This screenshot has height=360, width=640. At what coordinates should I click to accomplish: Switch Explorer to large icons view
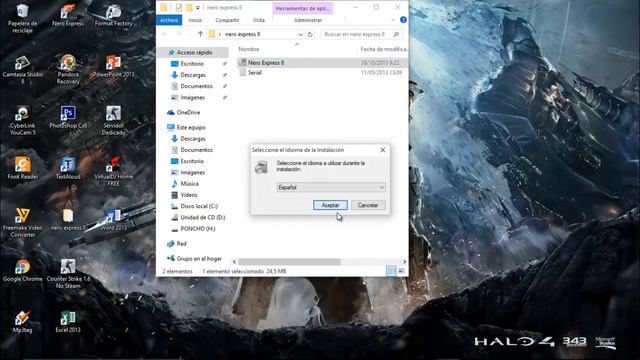(402, 271)
